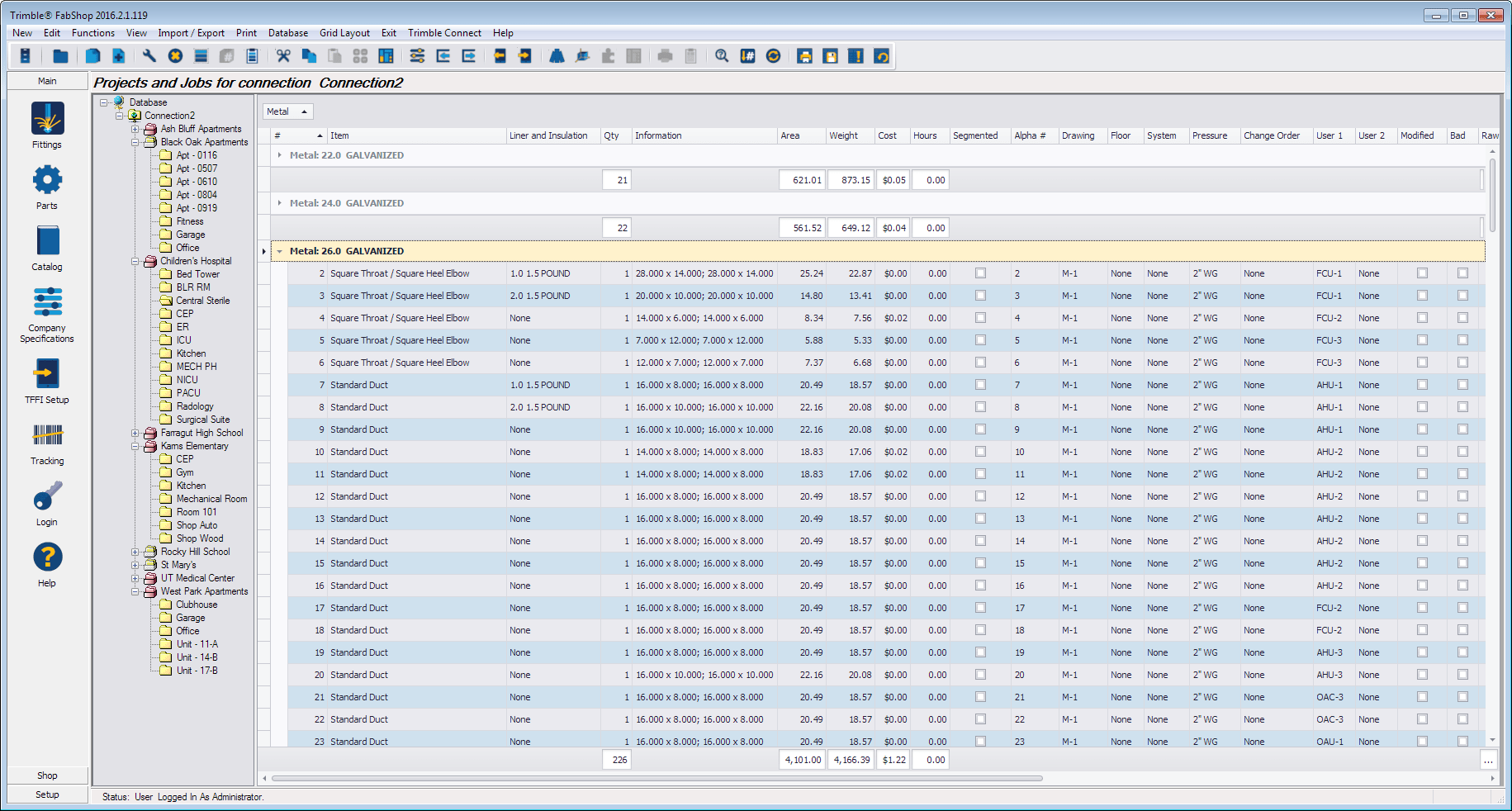
Task: Sort by the Item column header
Action: coord(416,135)
